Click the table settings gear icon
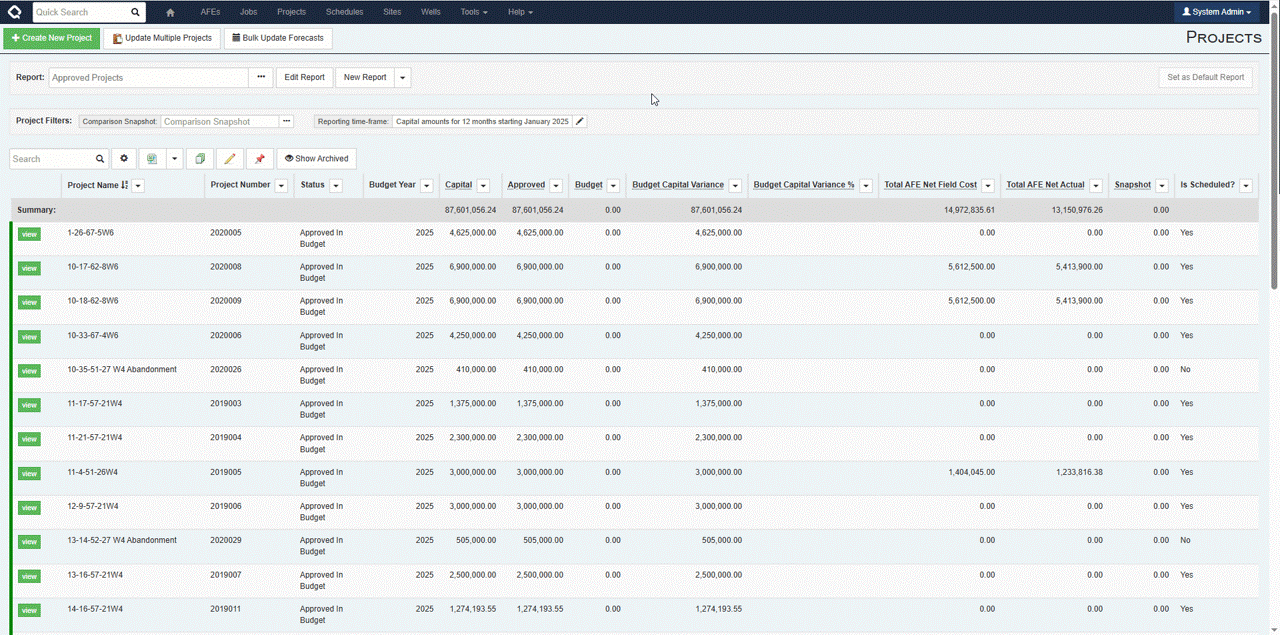Screen dimensions: 1280x635 tap(124, 159)
